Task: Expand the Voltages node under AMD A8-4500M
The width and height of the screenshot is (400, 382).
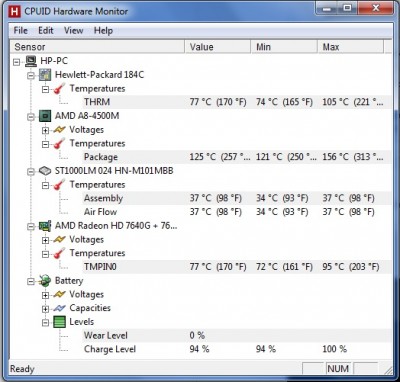Action: point(45,130)
